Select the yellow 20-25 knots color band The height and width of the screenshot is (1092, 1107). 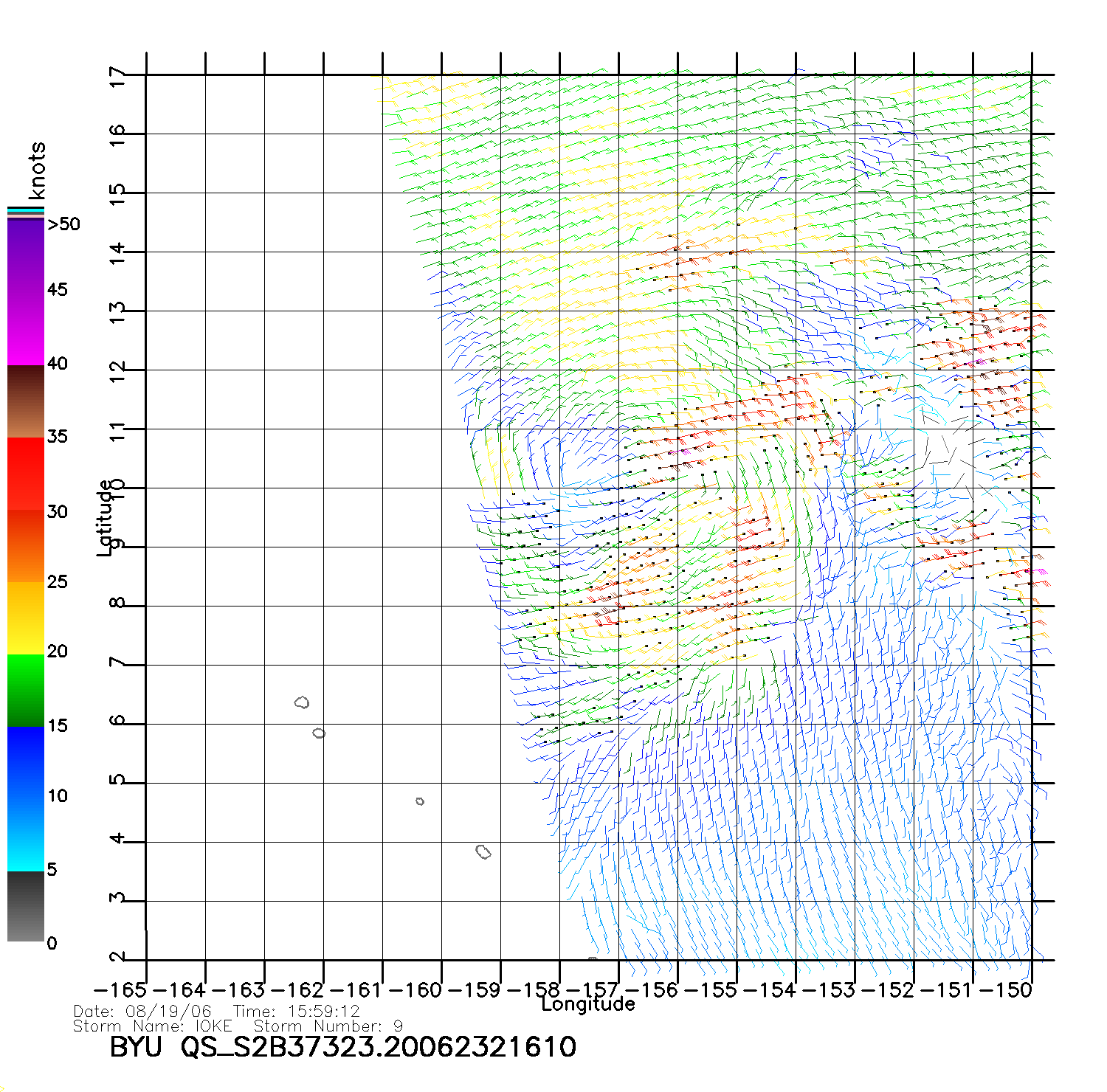[x=26, y=618]
